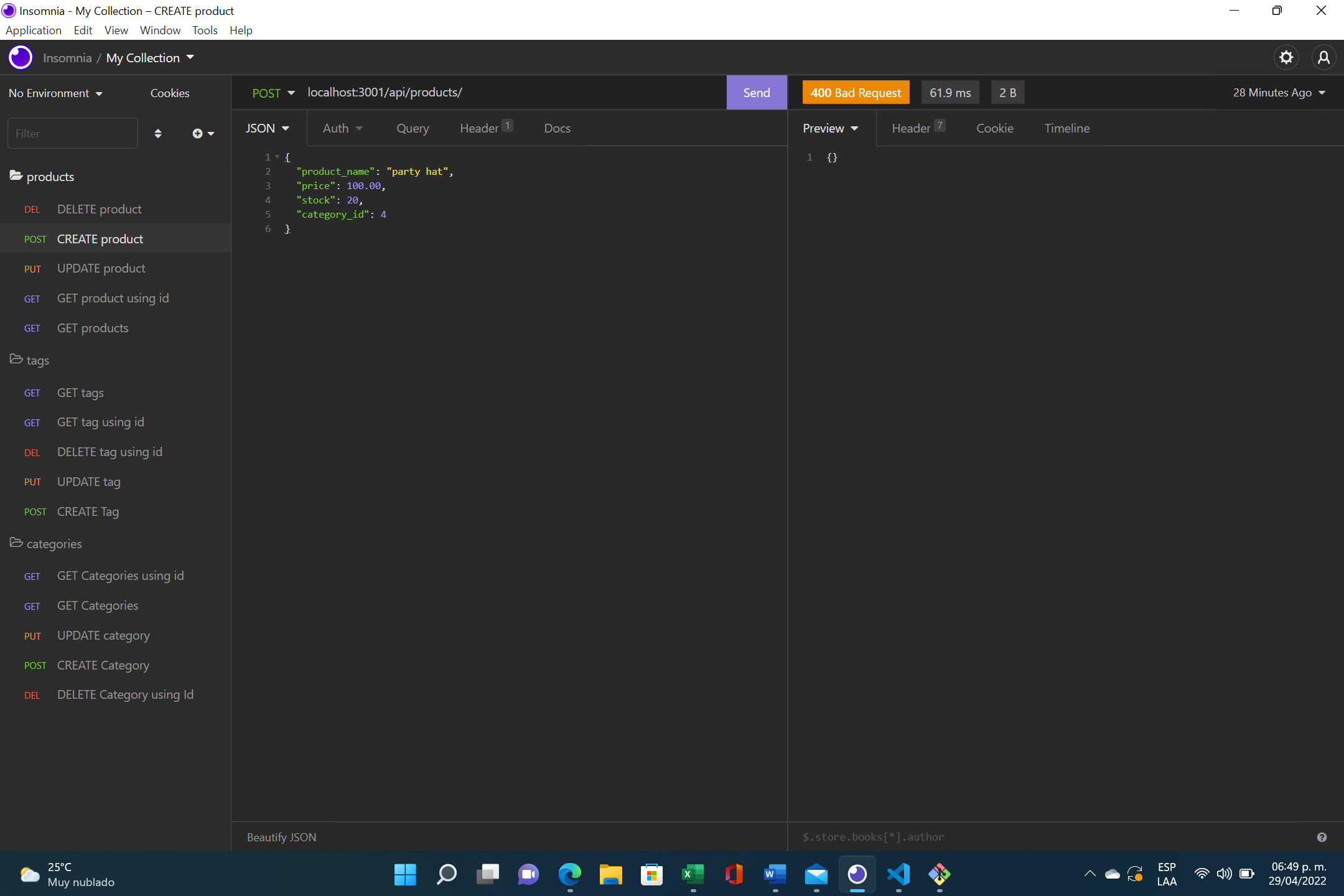Open the Teams chat taskbar icon

[528, 874]
